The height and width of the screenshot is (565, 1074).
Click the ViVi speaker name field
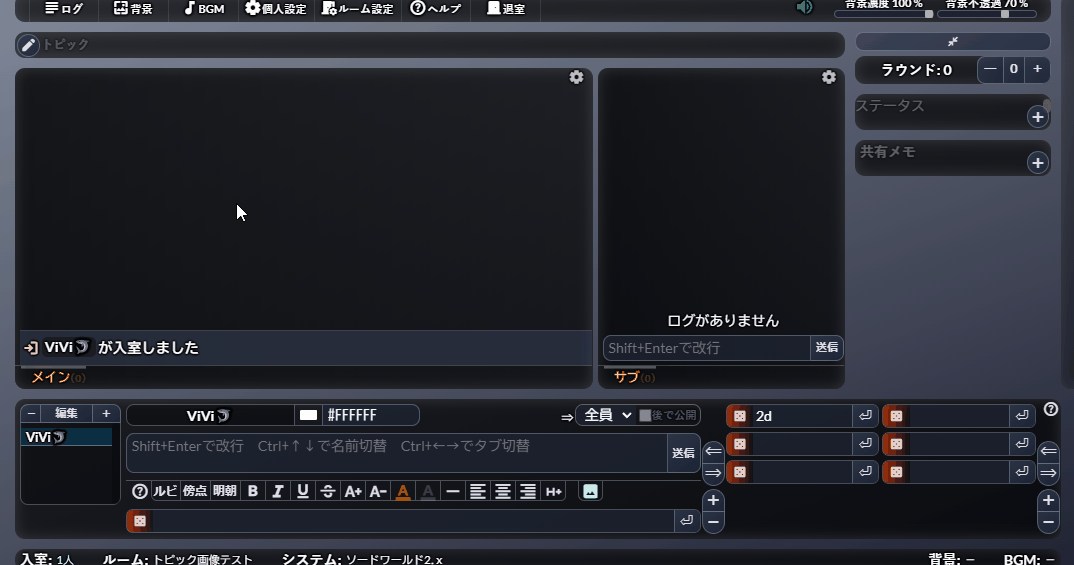pos(210,416)
